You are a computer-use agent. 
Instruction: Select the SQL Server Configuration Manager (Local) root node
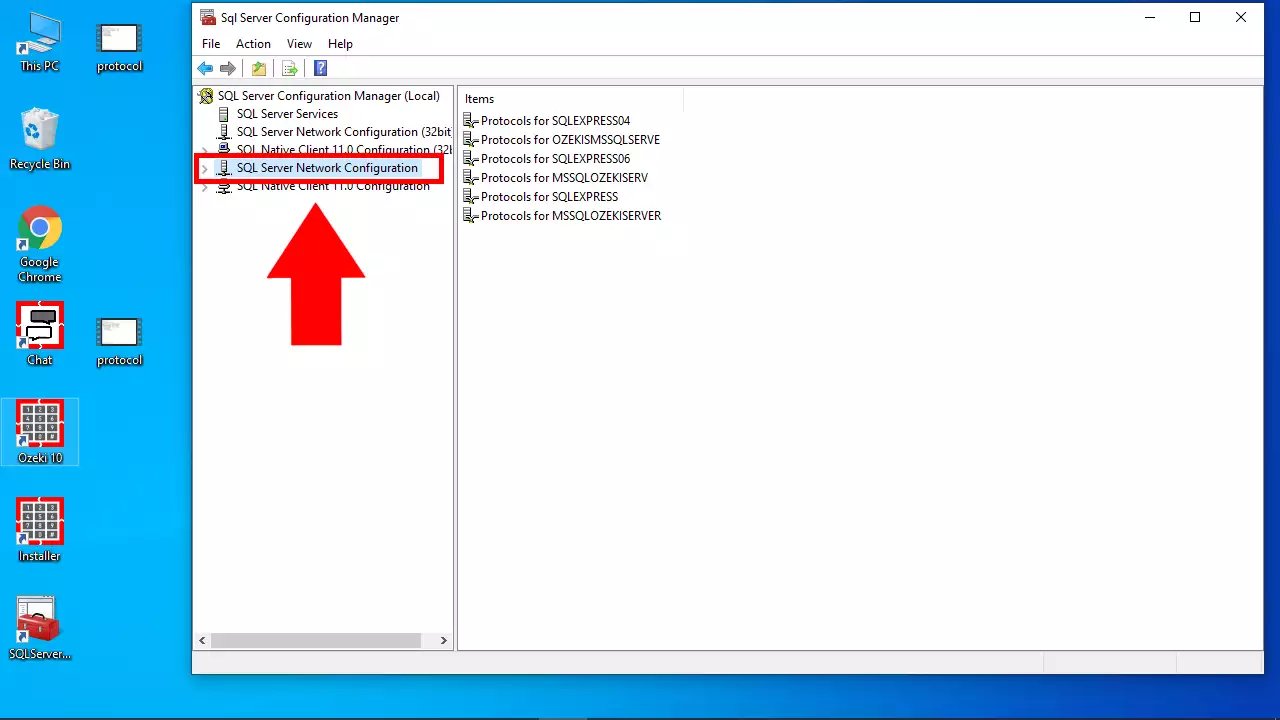tap(329, 96)
